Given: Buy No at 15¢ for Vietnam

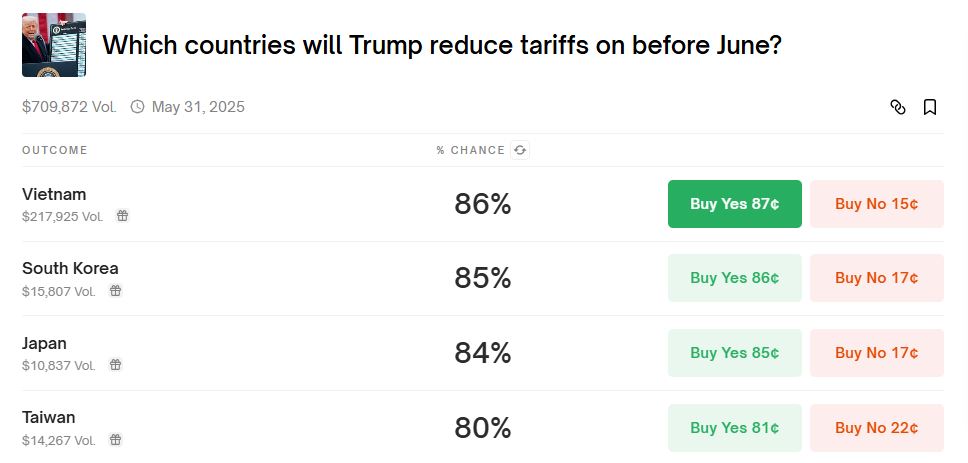Looking at the screenshot, I should pos(876,204).
